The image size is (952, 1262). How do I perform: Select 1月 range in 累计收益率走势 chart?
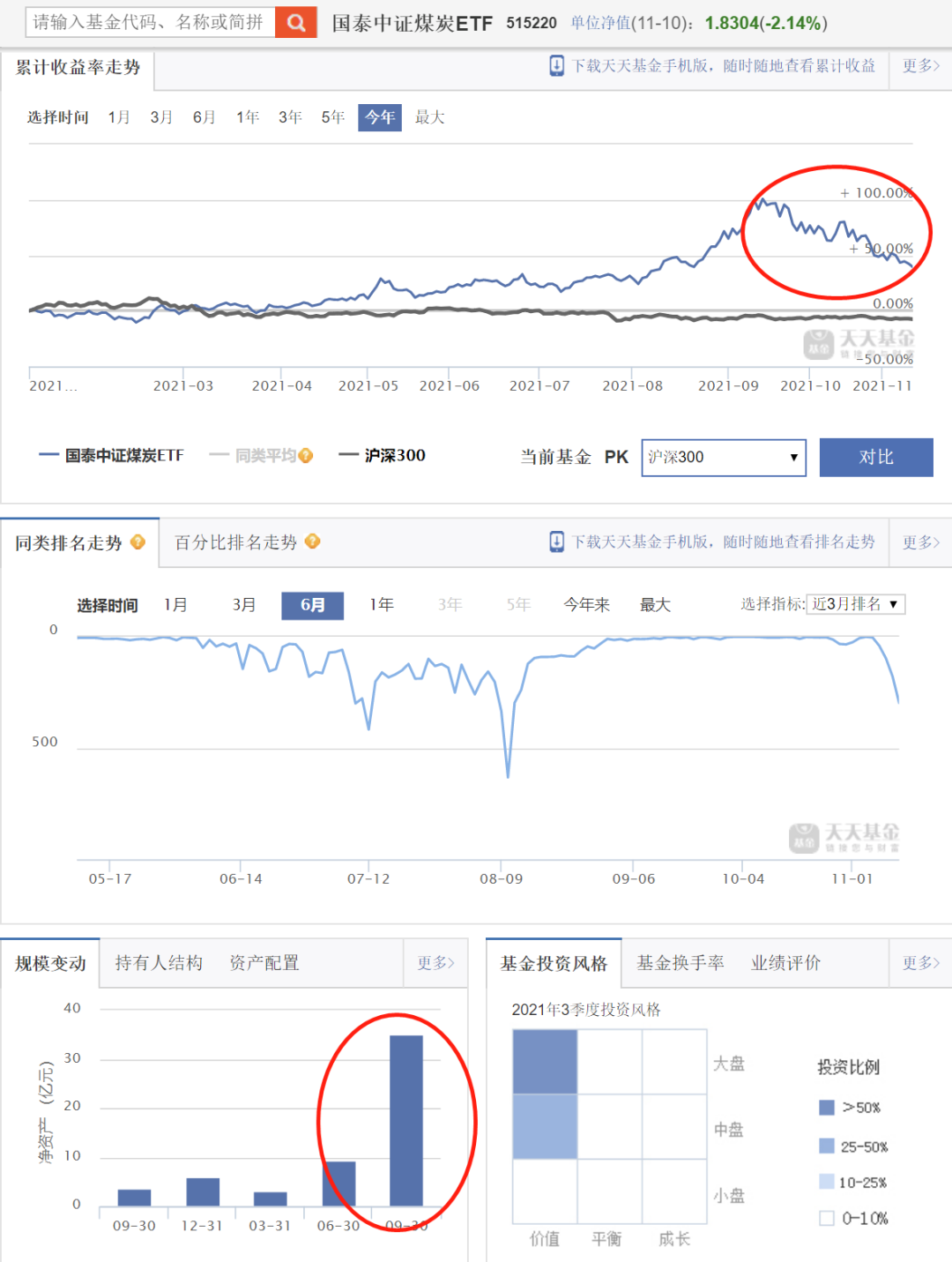tap(119, 117)
